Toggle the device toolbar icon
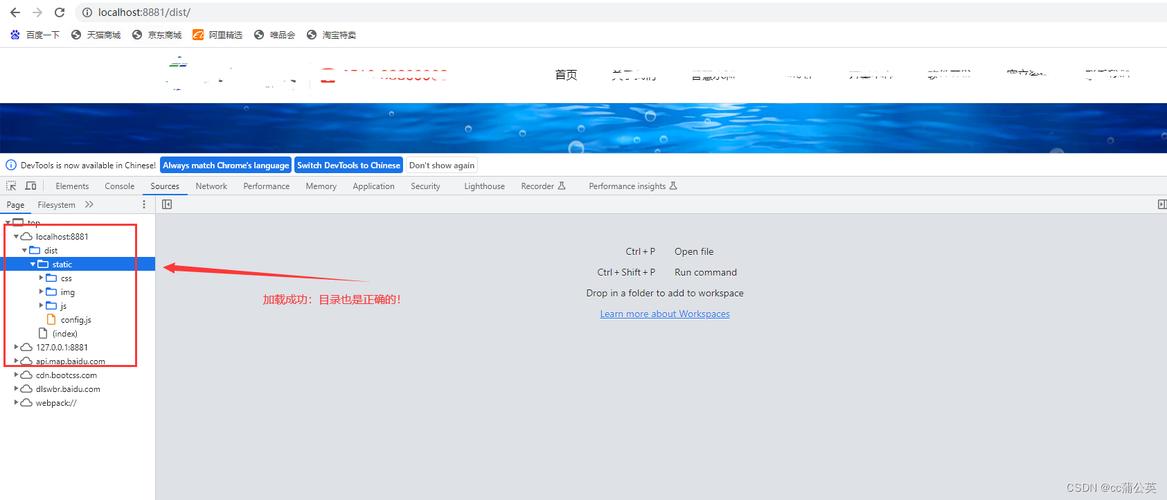The height and width of the screenshot is (500, 1167). coord(31,186)
